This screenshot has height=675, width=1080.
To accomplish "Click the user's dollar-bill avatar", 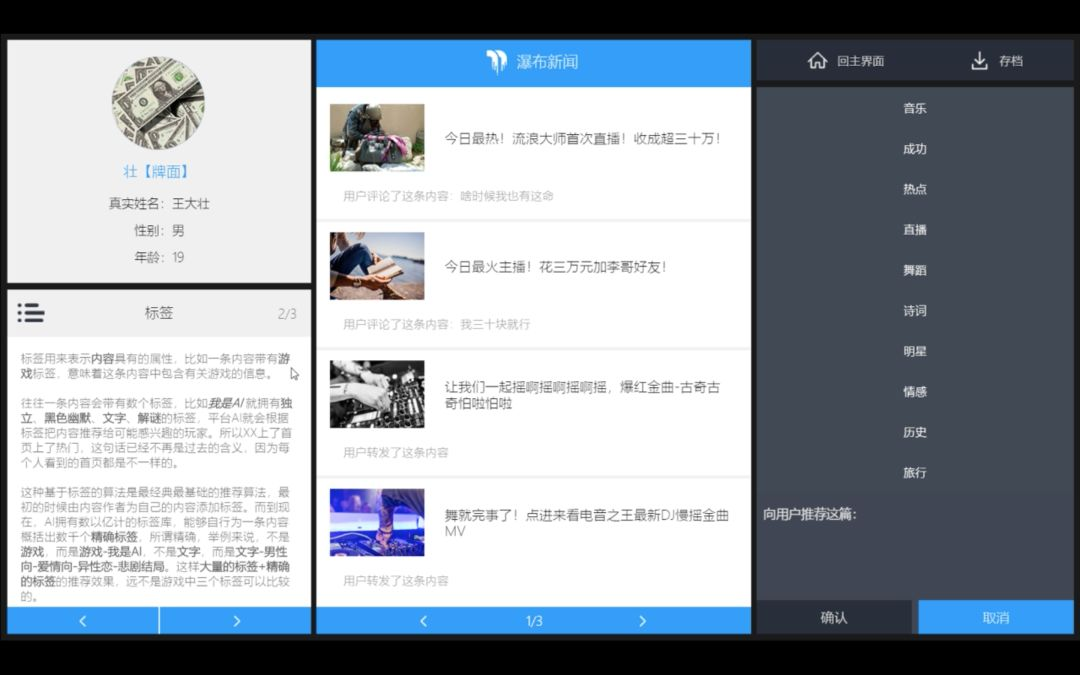I will [158, 103].
